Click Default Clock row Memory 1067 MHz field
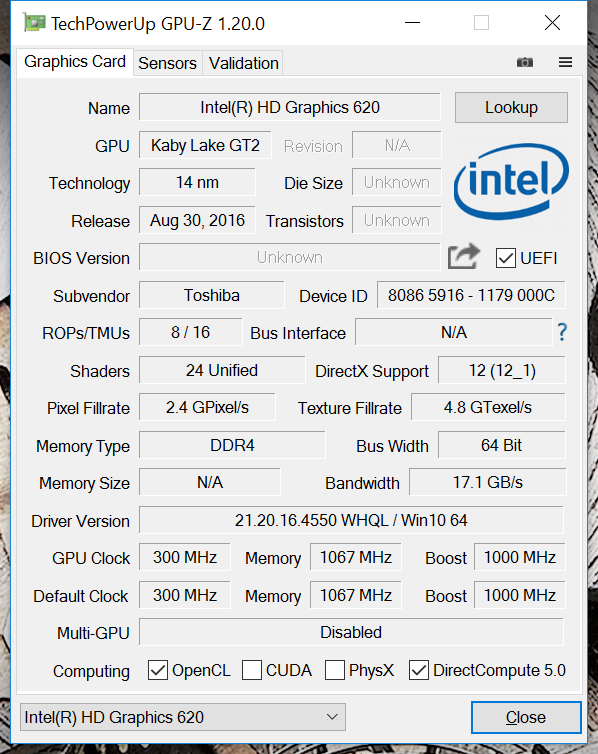598x754 pixels. (356, 595)
